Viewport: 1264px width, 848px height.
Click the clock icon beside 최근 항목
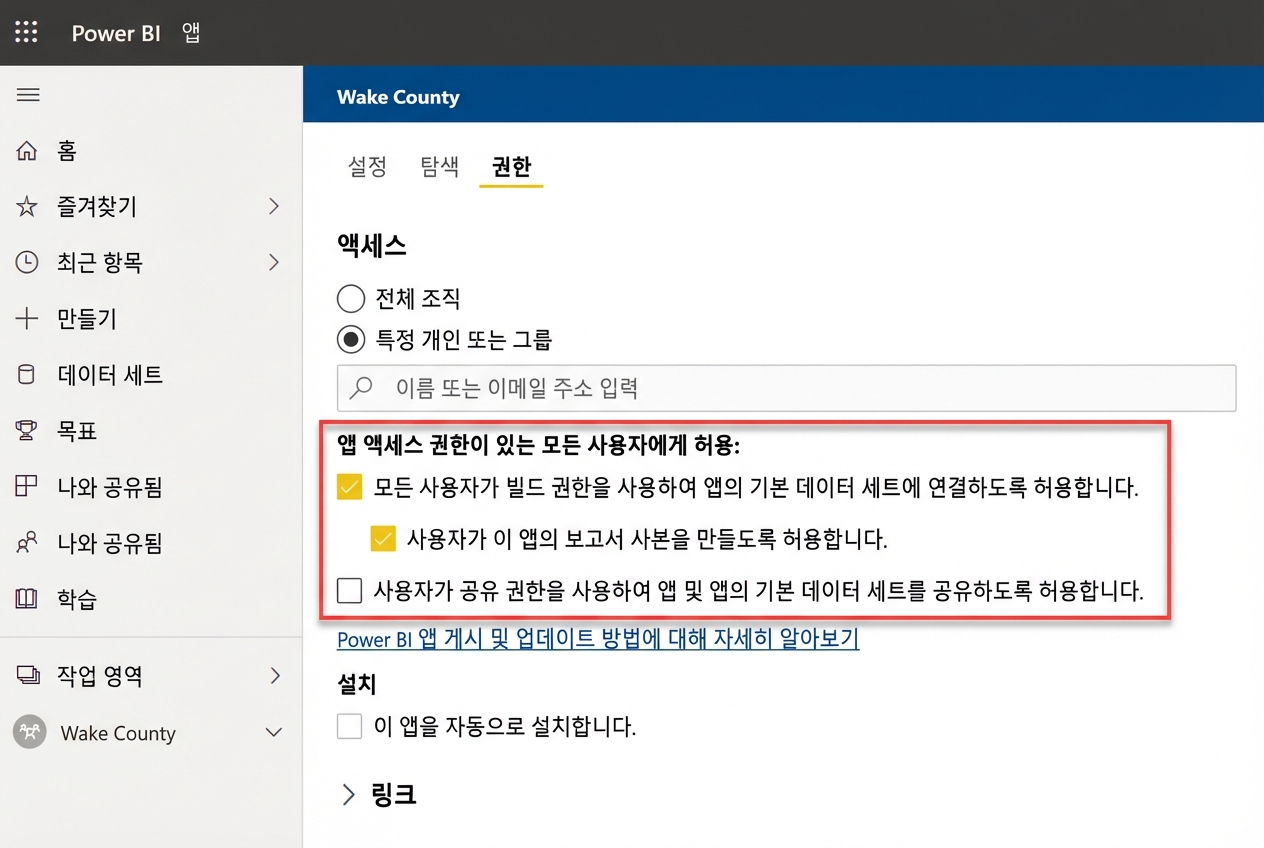[27, 263]
